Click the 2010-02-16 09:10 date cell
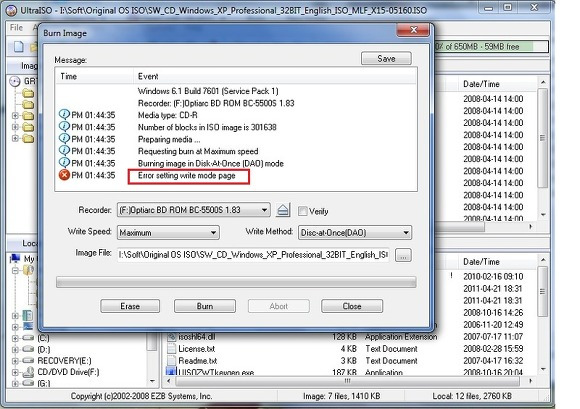The image size is (580, 409). 493,276
